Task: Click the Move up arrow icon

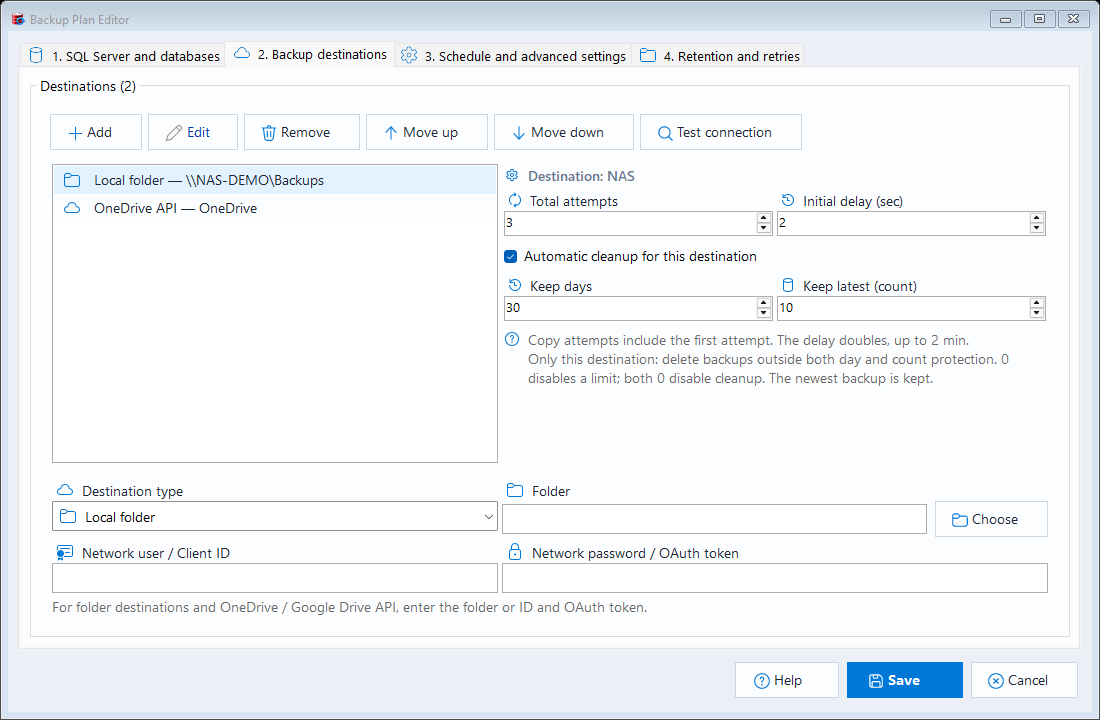Action: point(391,133)
